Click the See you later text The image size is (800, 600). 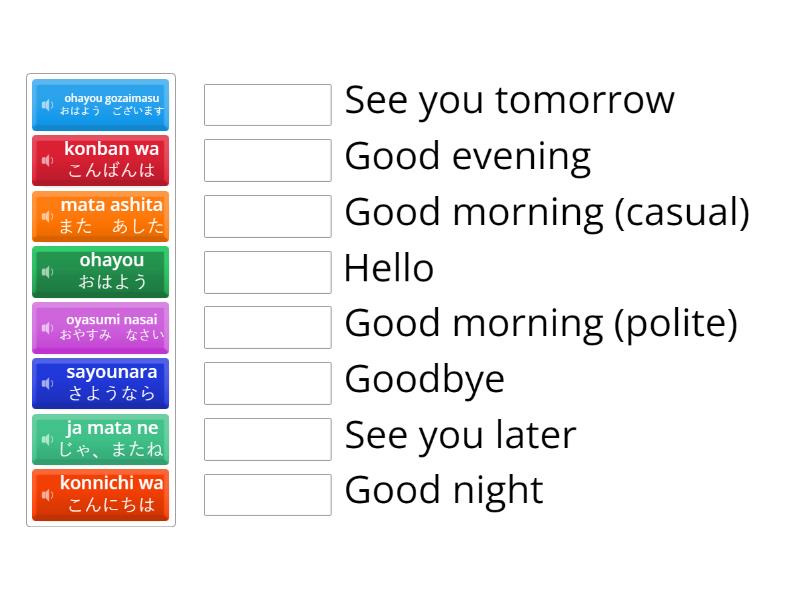point(459,434)
